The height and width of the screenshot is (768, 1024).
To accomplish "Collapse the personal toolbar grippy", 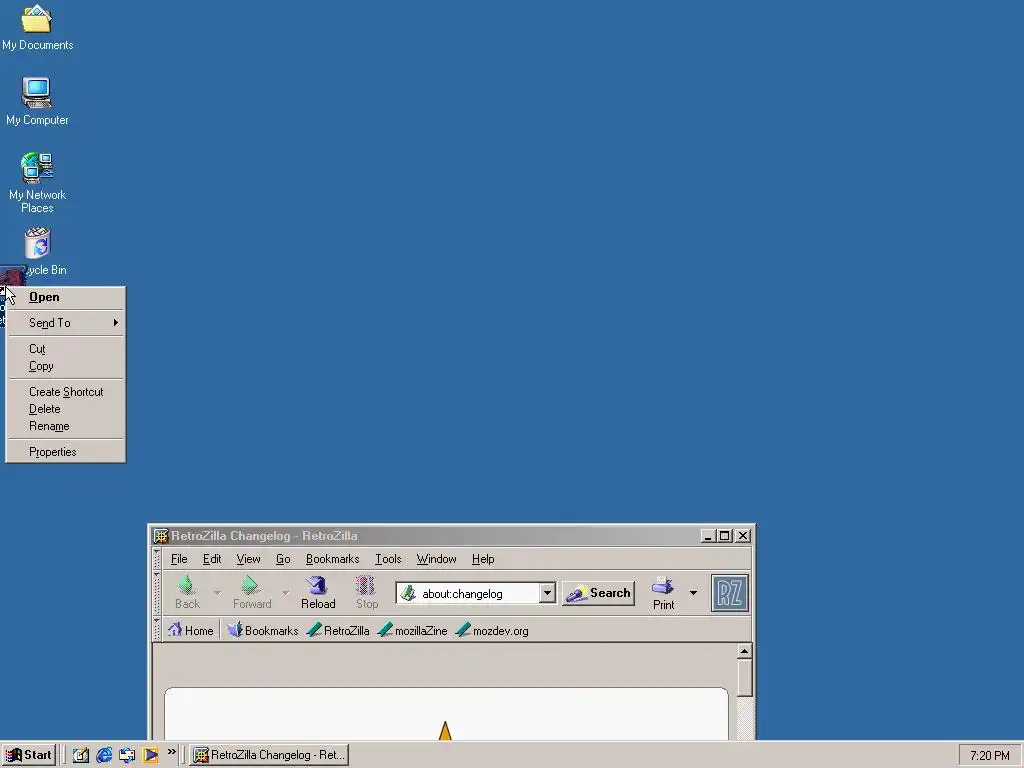I will pos(157,630).
